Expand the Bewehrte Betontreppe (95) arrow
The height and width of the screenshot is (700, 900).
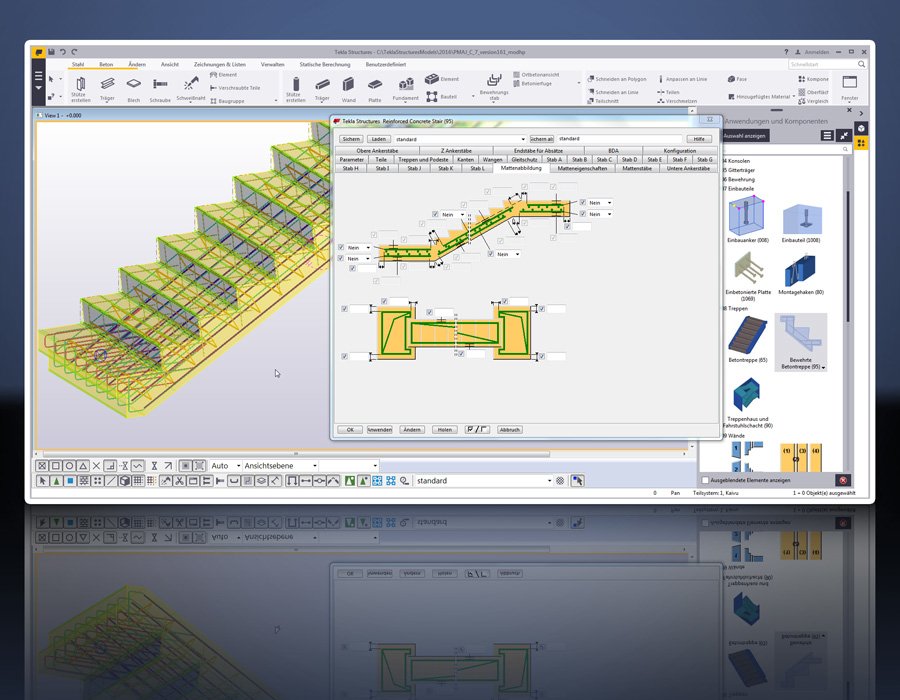[x=824, y=367]
